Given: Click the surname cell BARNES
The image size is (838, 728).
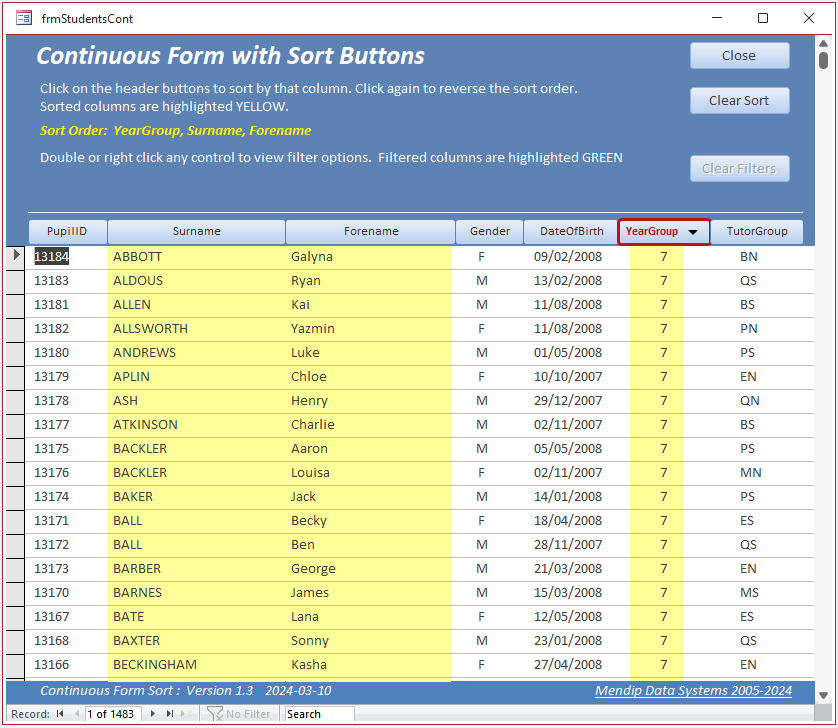Looking at the screenshot, I should [x=196, y=593].
